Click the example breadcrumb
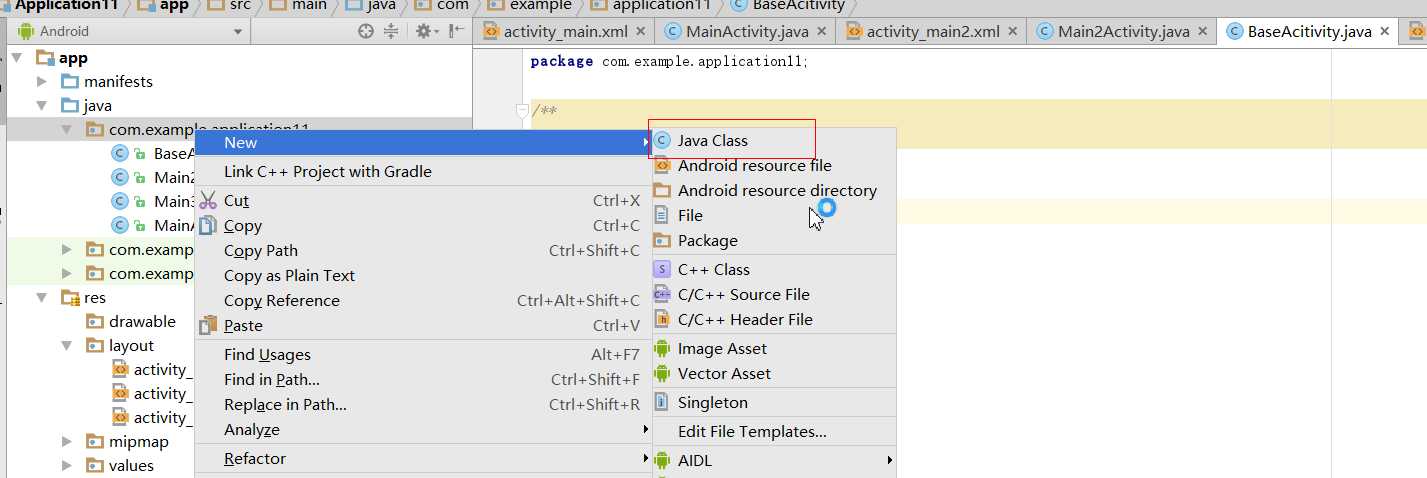 [530, 6]
